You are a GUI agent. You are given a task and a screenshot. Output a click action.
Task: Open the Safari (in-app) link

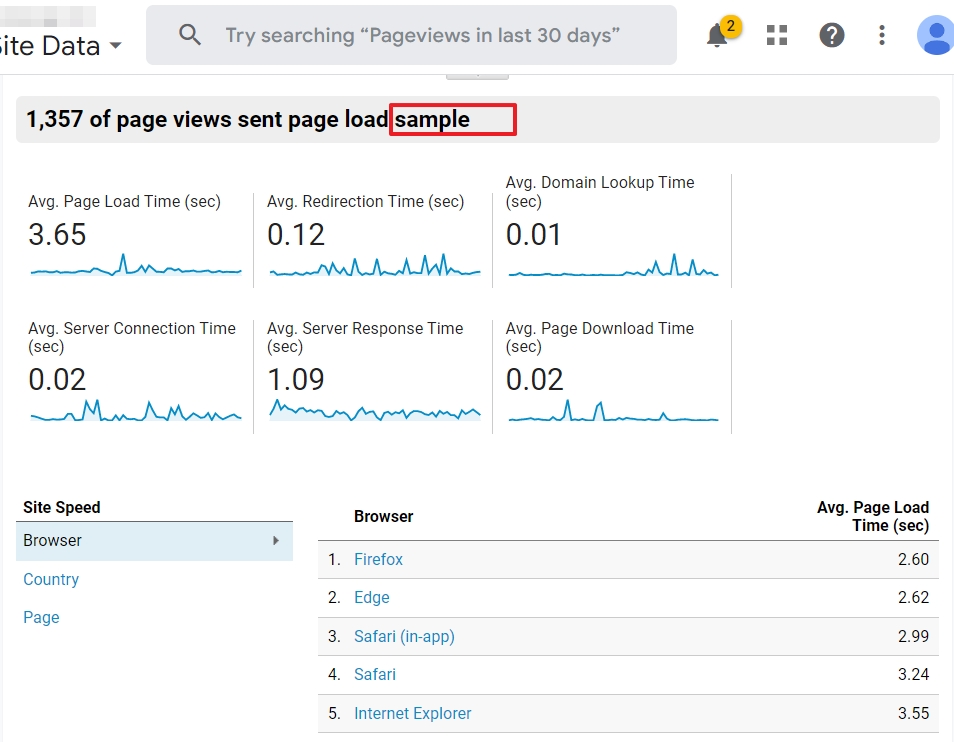[404, 636]
